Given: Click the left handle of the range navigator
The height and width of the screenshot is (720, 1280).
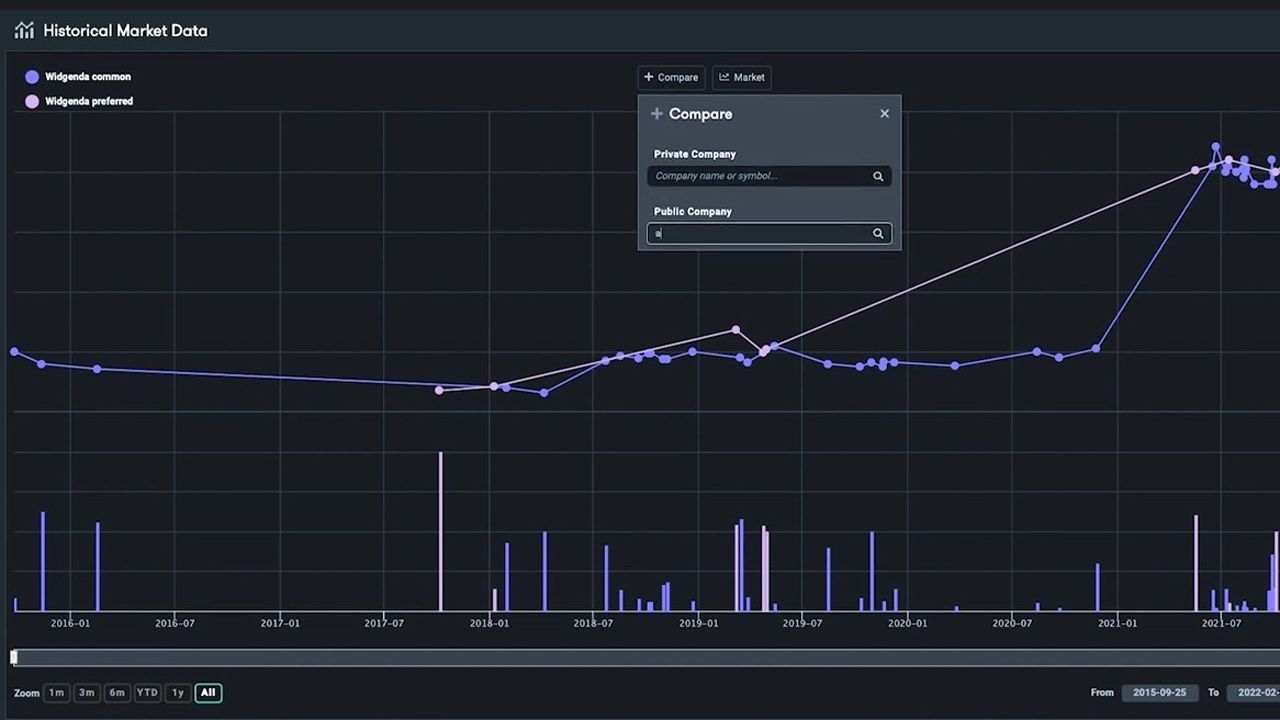Looking at the screenshot, I should pyautogui.click(x=14, y=657).
